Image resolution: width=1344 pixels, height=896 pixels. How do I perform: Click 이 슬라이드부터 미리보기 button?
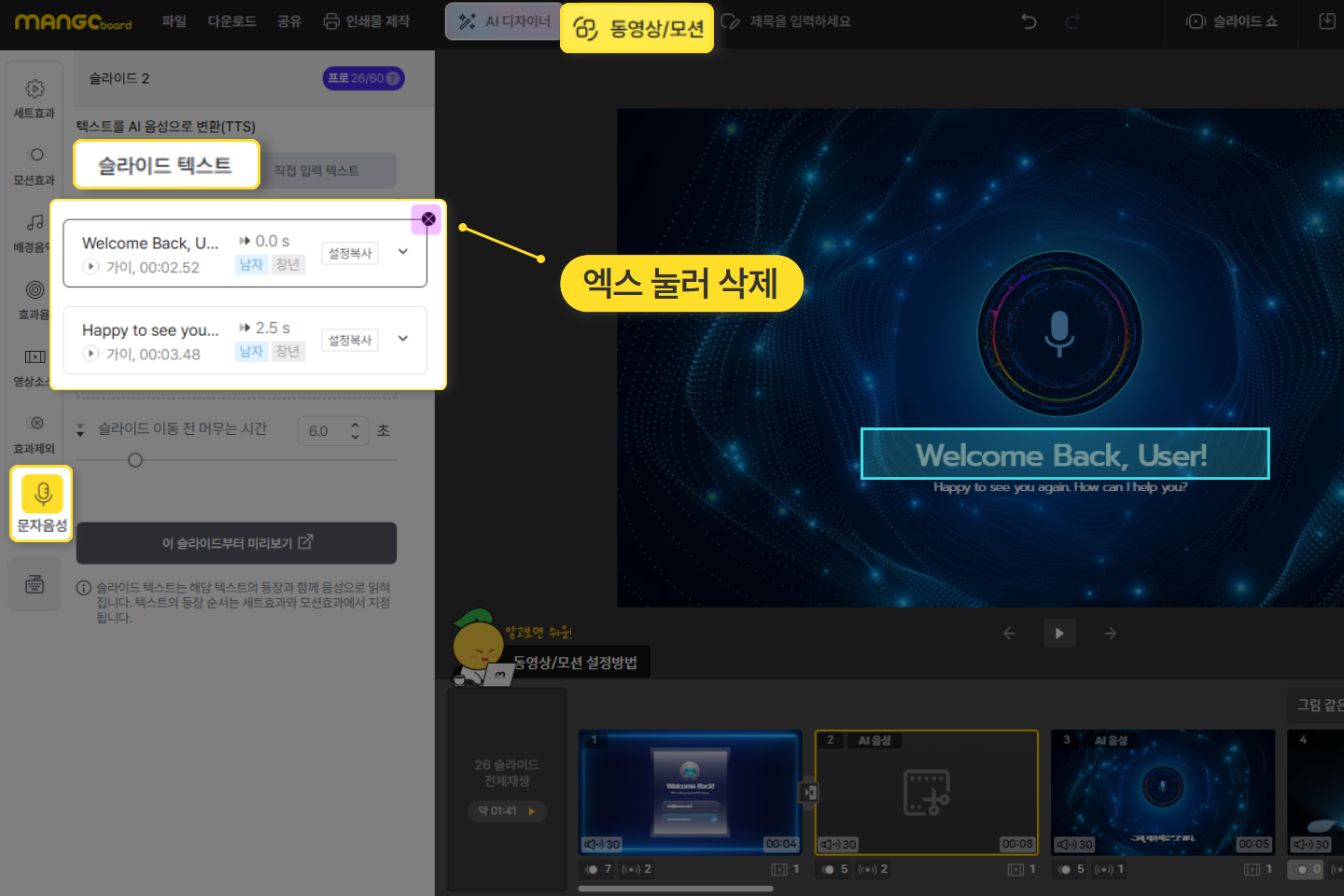coord(236,543)
